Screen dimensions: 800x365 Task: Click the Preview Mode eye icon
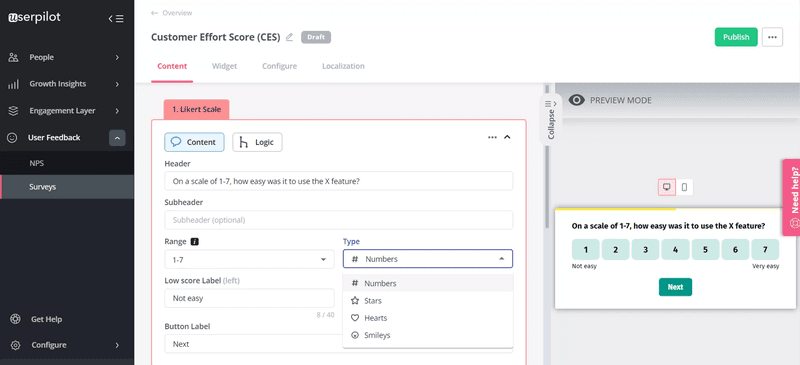coord(577,100)
